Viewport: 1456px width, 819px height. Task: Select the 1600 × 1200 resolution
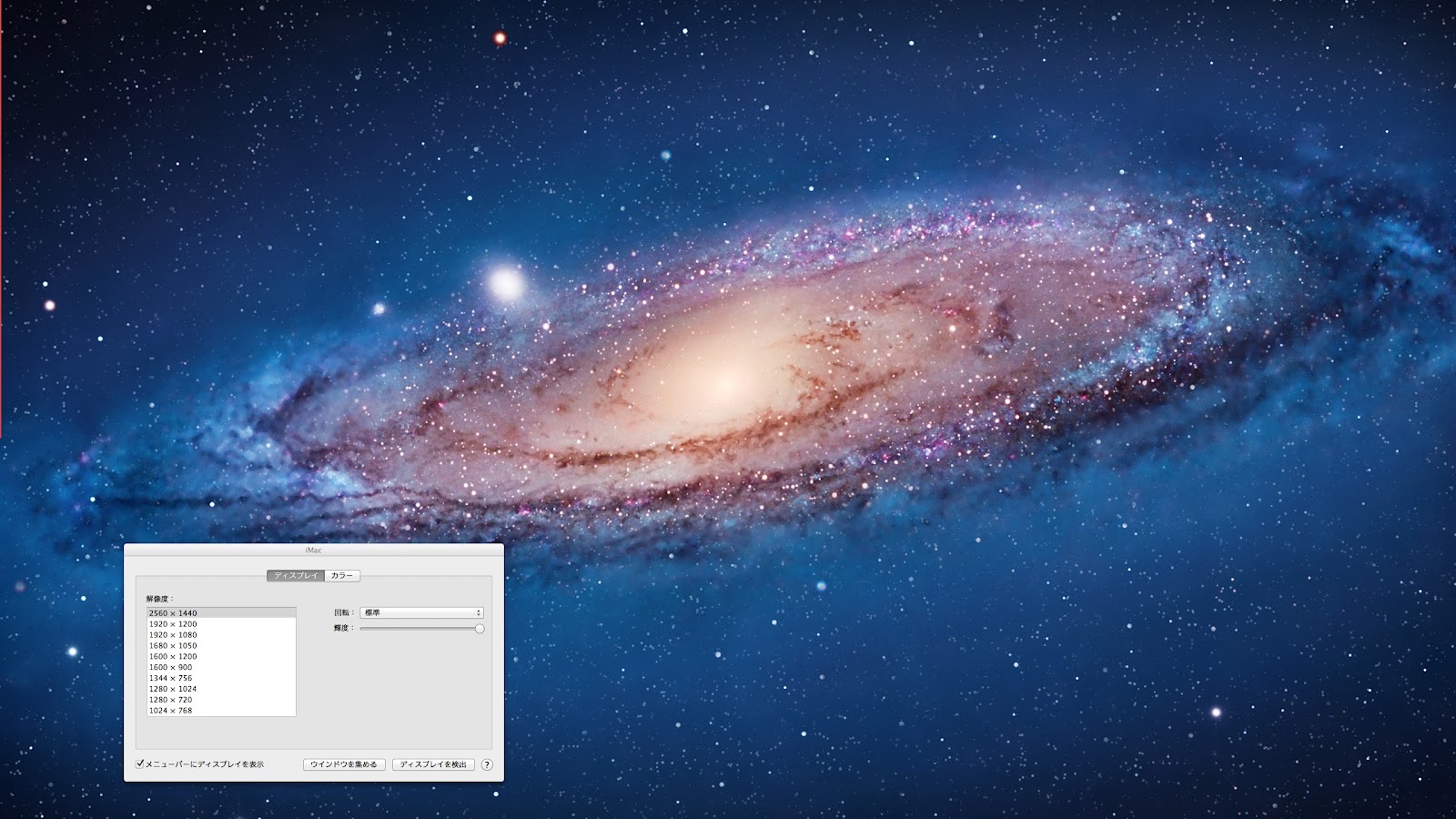pyautogui.click(x=221, y=657)
